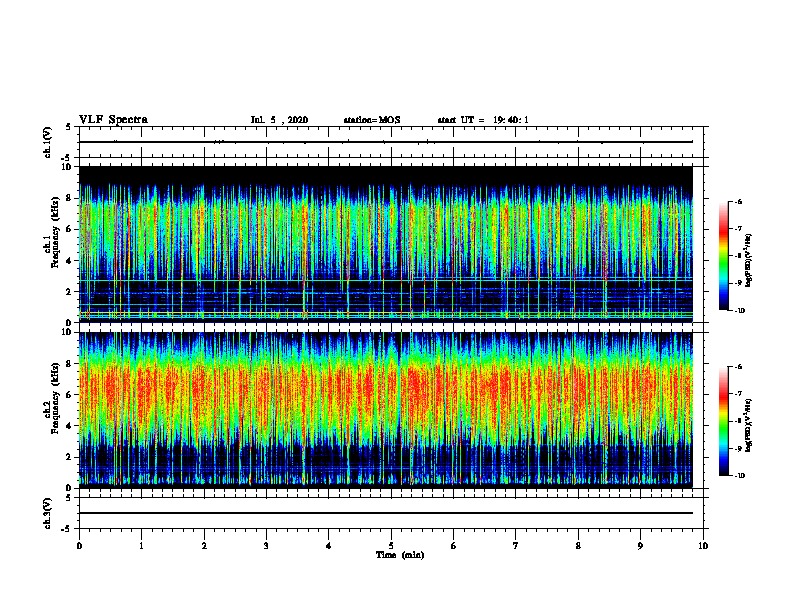Click the ch.3 voltage waveform trace

coord(386,513)
